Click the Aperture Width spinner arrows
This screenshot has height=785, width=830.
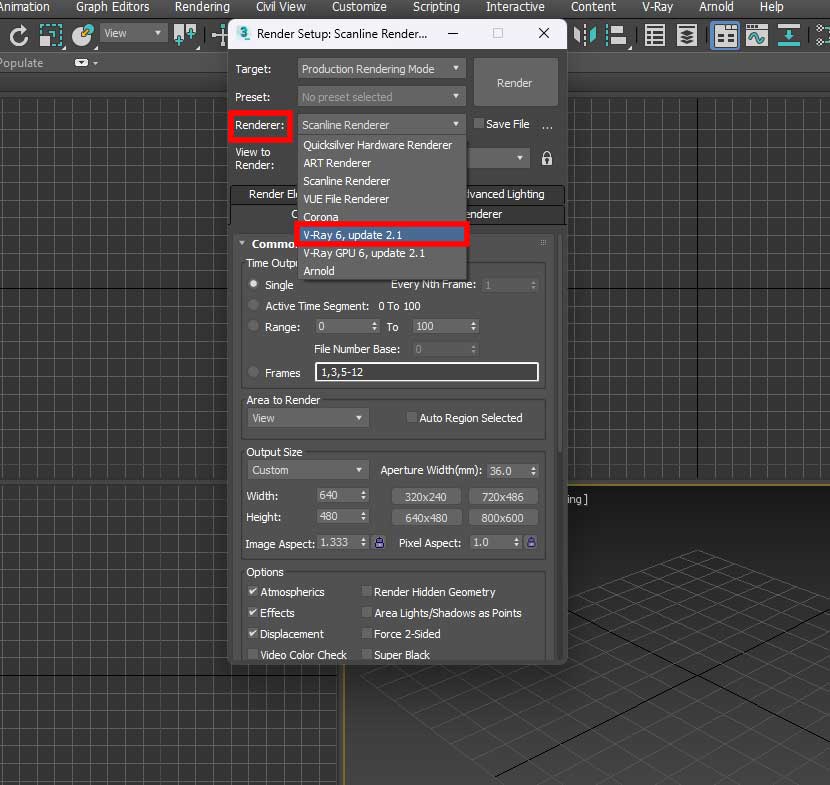[533, 470]
